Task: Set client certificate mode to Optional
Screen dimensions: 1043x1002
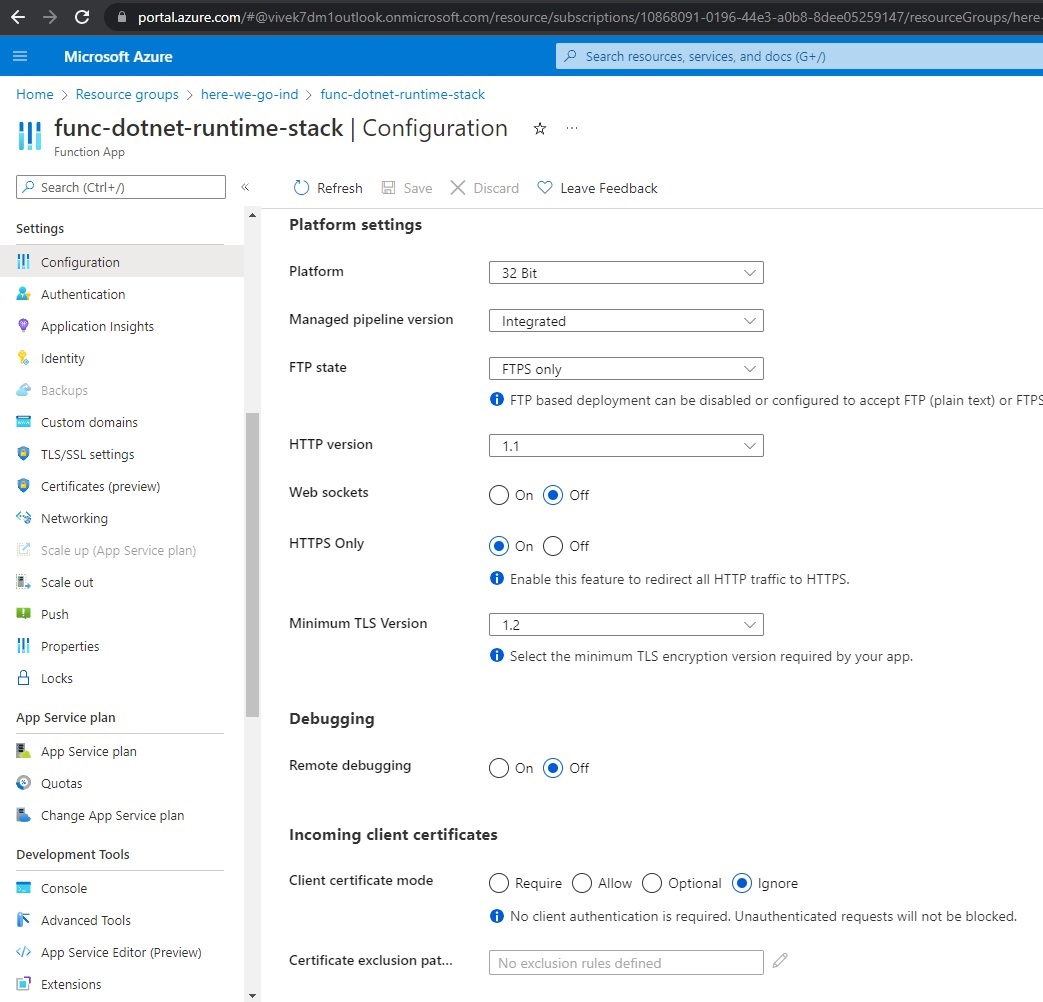Action: point(652,884)
